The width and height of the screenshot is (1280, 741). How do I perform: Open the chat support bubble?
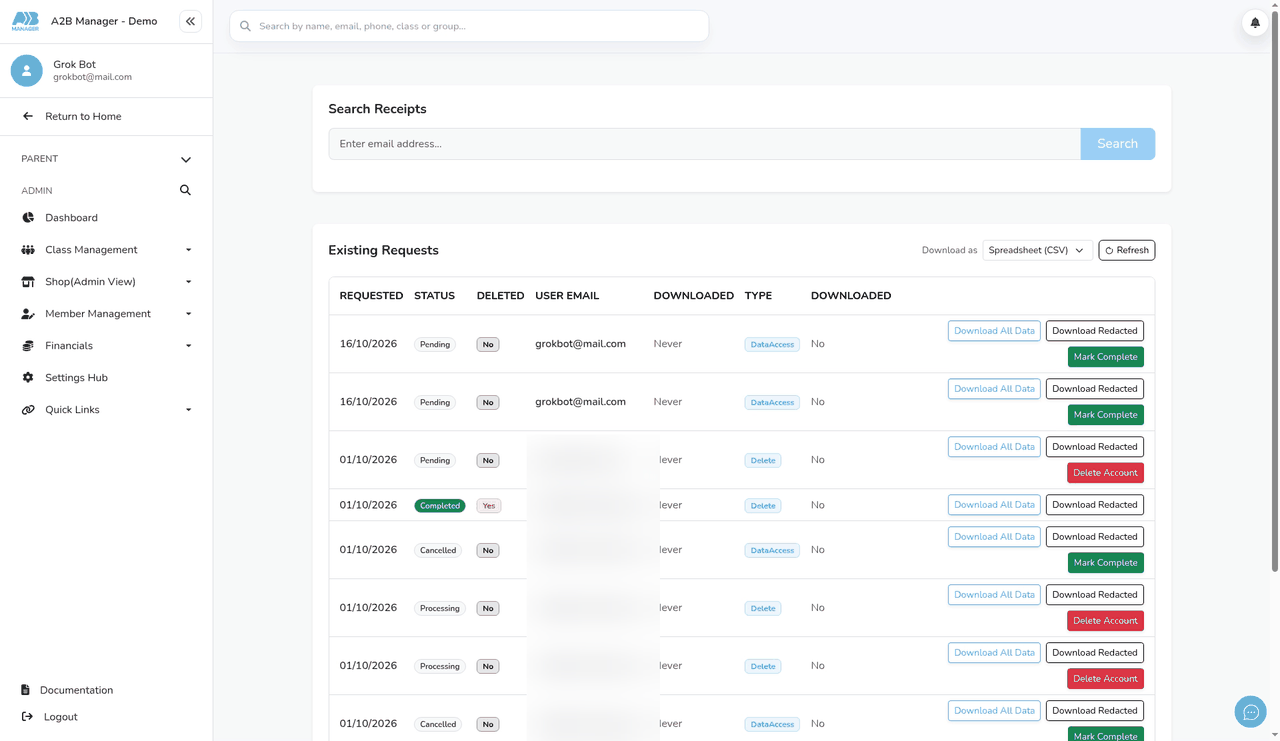(1250, 712)
